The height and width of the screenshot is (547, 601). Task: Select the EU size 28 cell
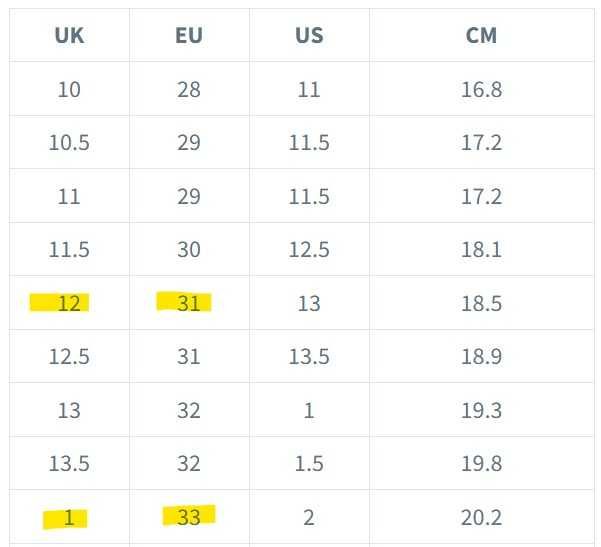pyautogui.click(x=189, y=90)
